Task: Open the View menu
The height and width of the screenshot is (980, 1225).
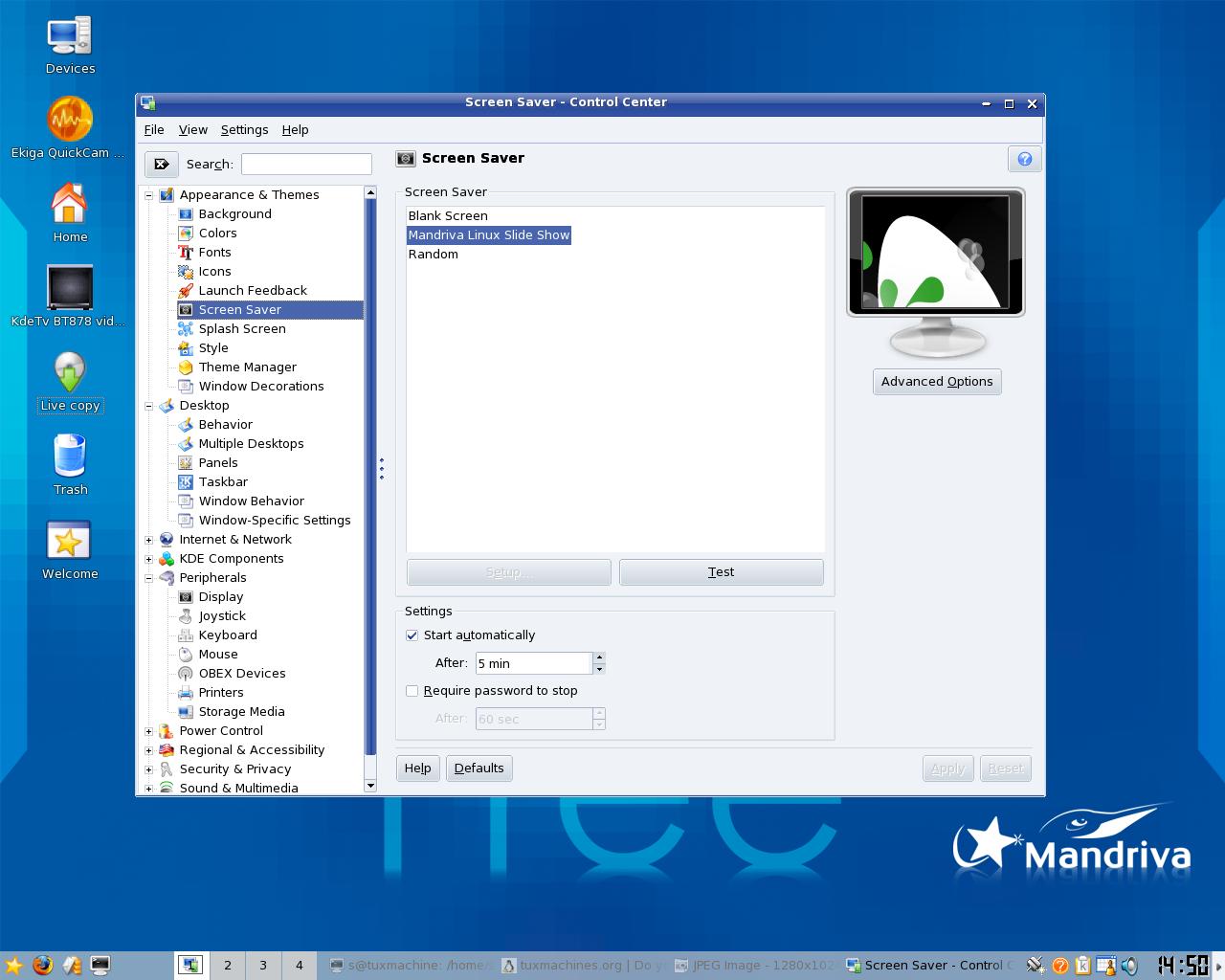Action: point(192,129)
